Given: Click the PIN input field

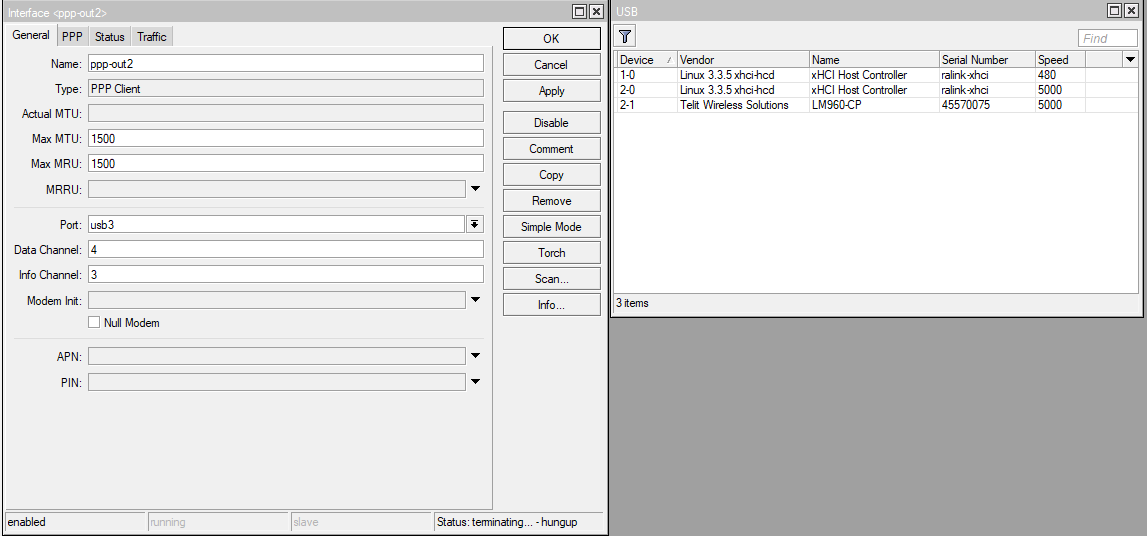Looking at the screenshot, I should (277, 382).
